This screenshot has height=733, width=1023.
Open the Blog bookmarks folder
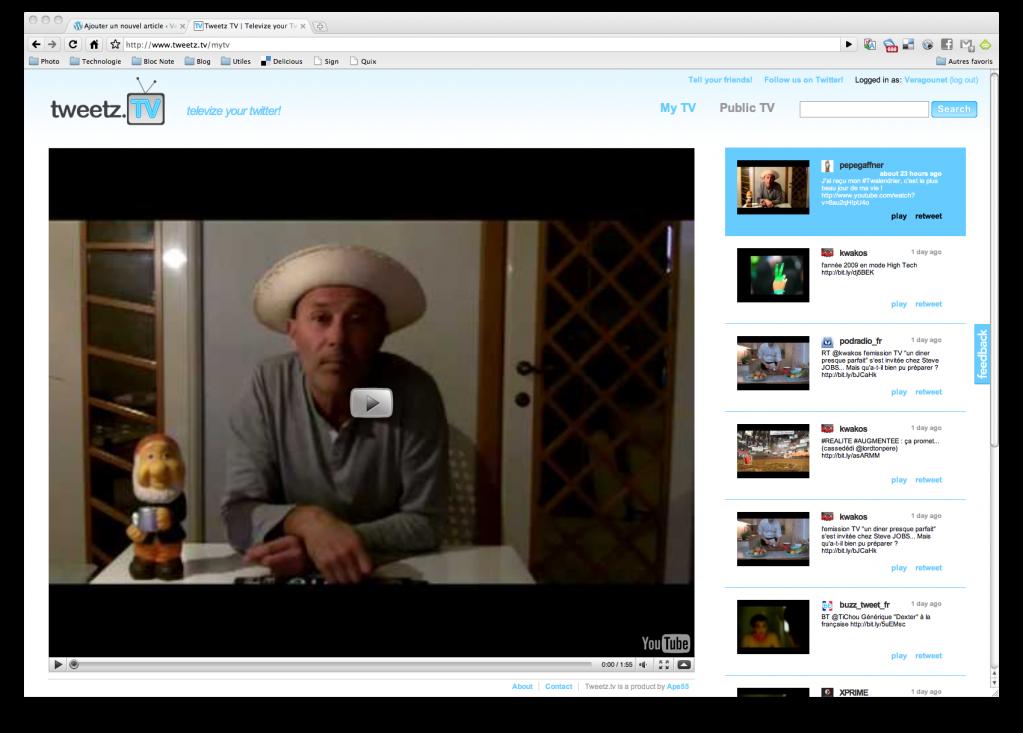(x=198, y=61)
